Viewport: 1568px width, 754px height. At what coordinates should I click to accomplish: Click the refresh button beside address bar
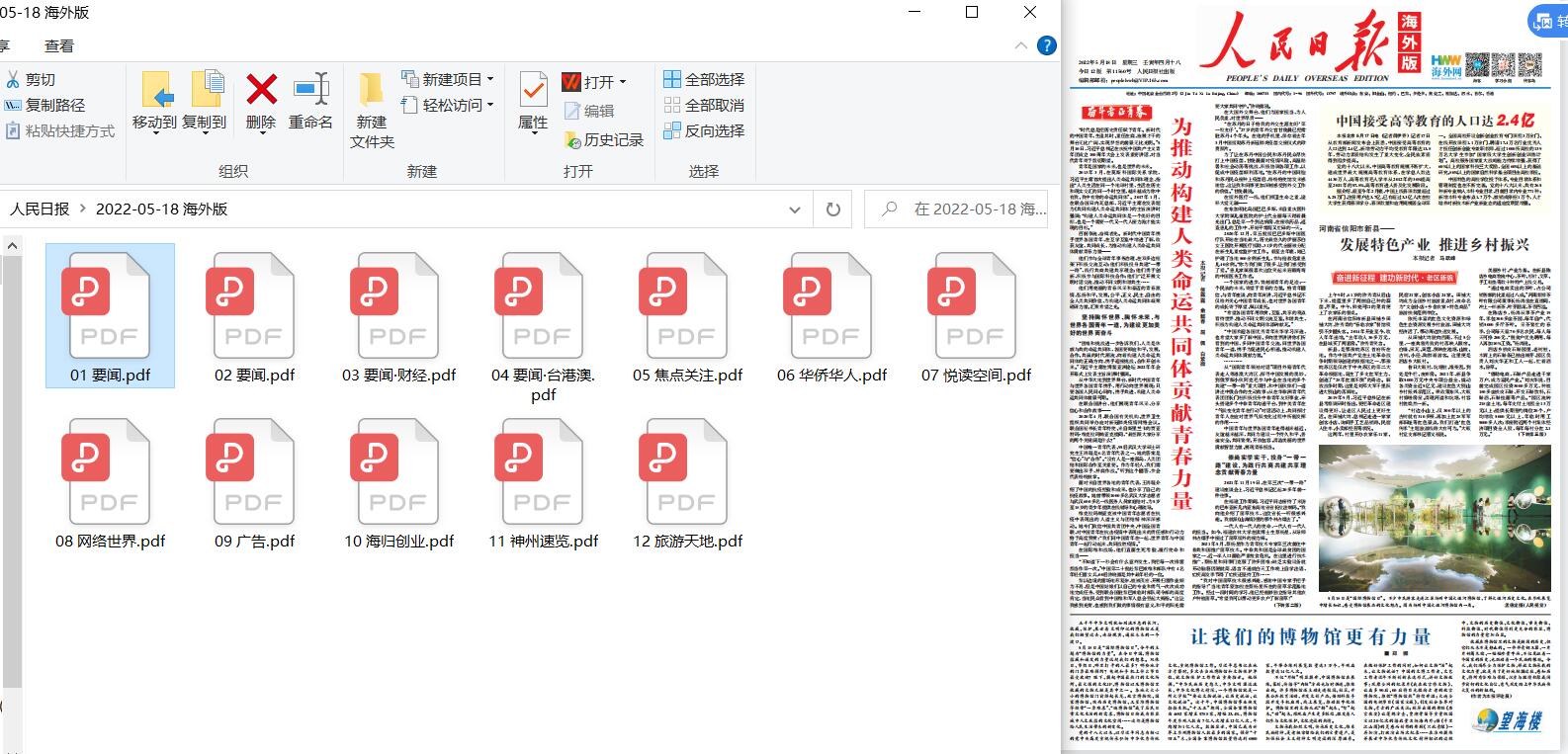[832, 209]
